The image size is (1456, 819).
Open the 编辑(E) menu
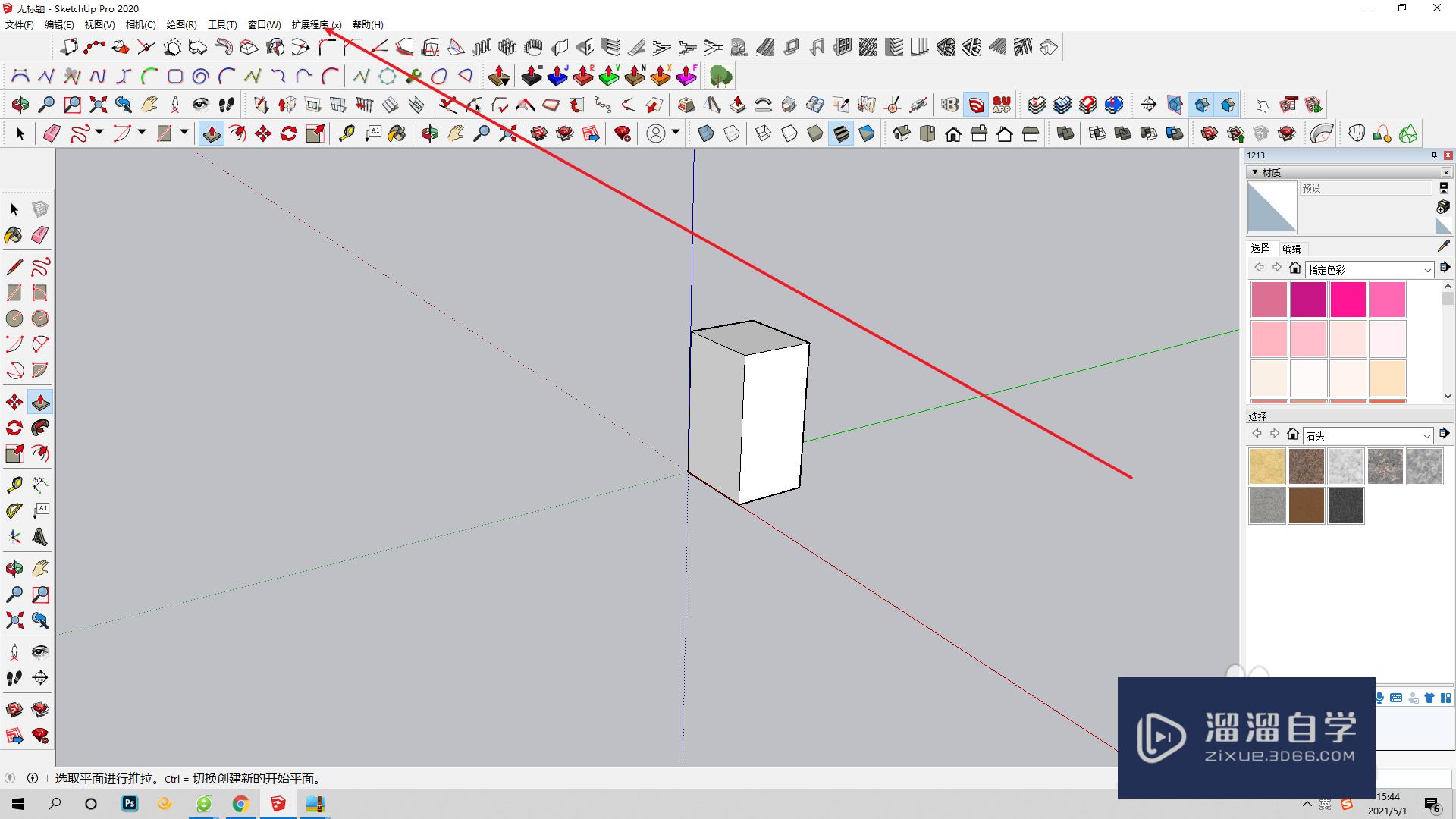point(59,25)
